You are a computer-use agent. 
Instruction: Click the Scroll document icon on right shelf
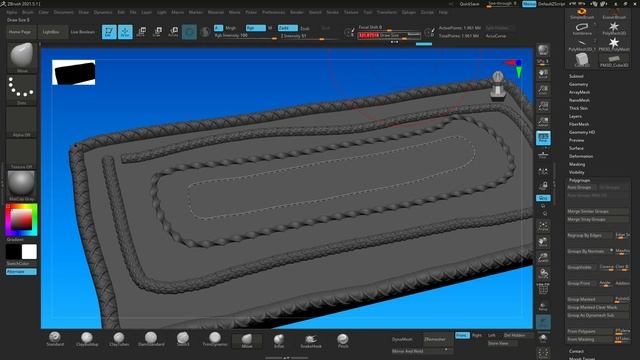coord(543,74)
